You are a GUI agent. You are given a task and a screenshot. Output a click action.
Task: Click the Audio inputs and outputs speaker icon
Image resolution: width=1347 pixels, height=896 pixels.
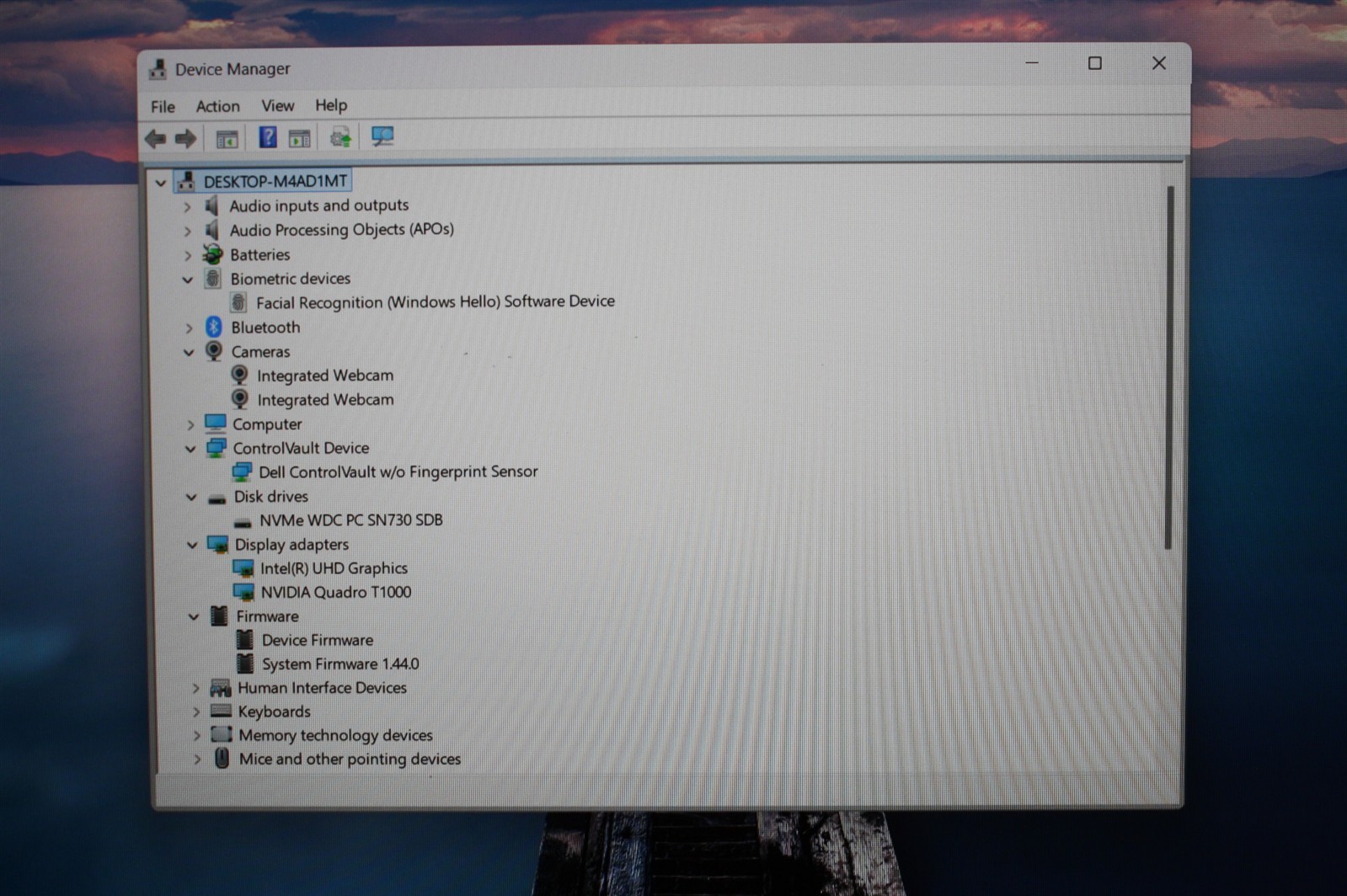(212, 205)
